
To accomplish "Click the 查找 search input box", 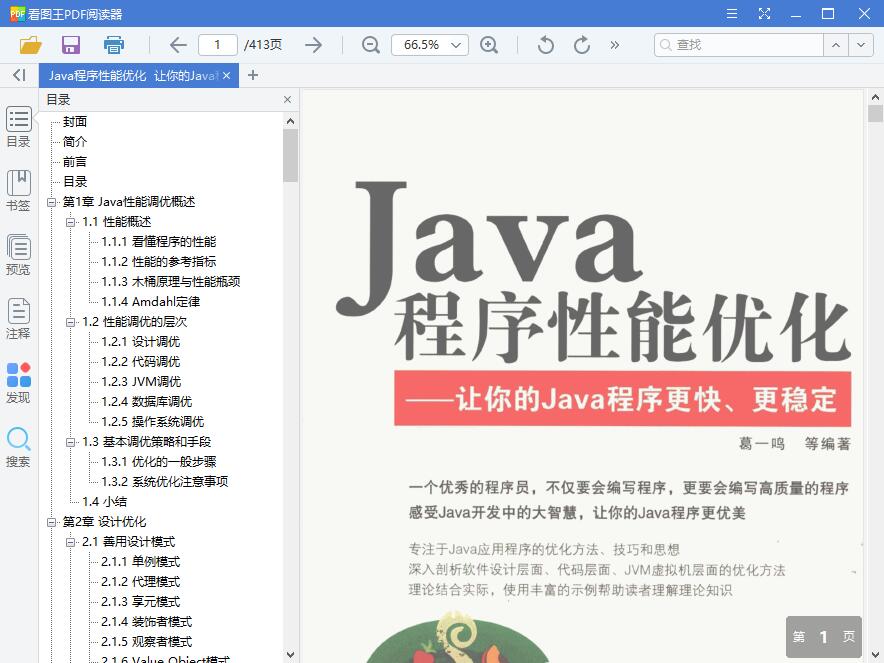I will [x=739, y=45].
